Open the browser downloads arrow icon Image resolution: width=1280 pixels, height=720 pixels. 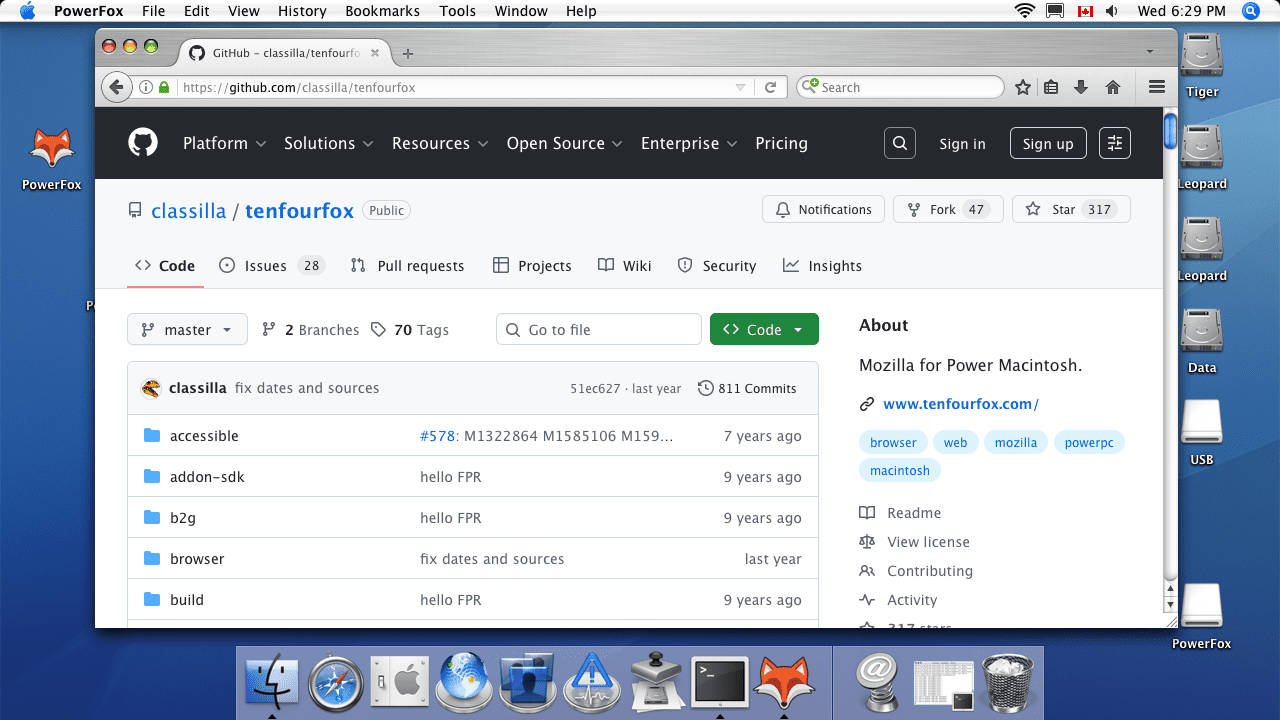point(1081,87)
